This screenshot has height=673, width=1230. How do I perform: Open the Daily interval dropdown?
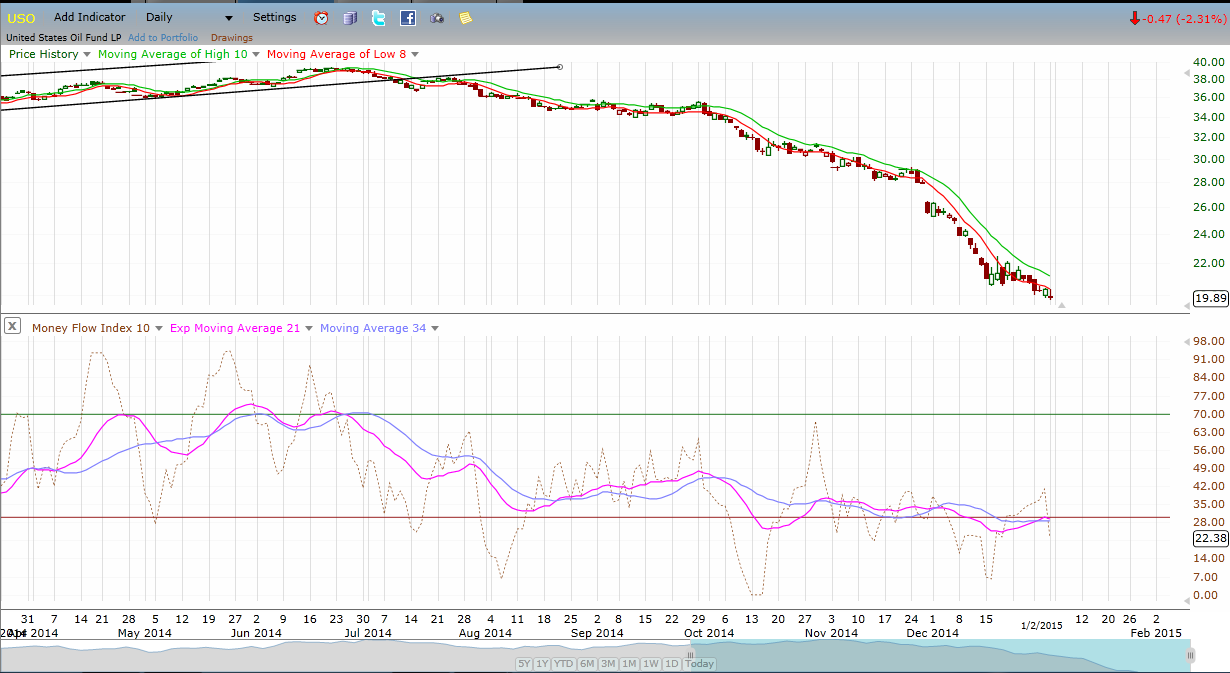[x=189, y=17]
